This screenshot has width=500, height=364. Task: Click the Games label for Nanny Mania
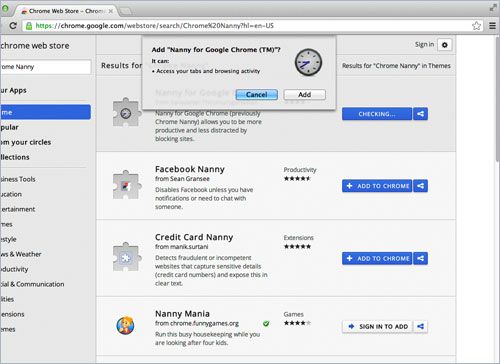(x=293, y=314)
